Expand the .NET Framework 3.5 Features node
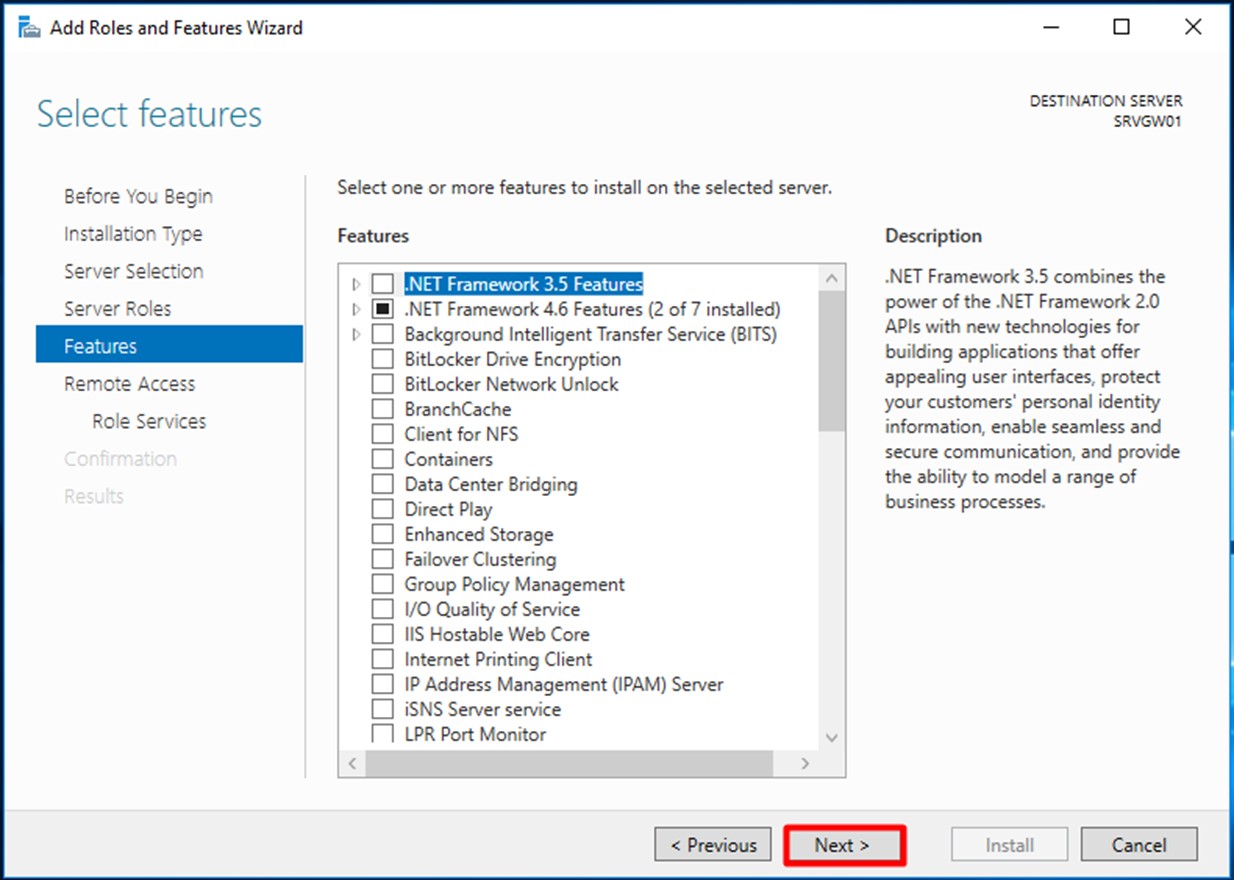Image resolution: width=1234 pixels, height=880 pixels. [357, 283]
